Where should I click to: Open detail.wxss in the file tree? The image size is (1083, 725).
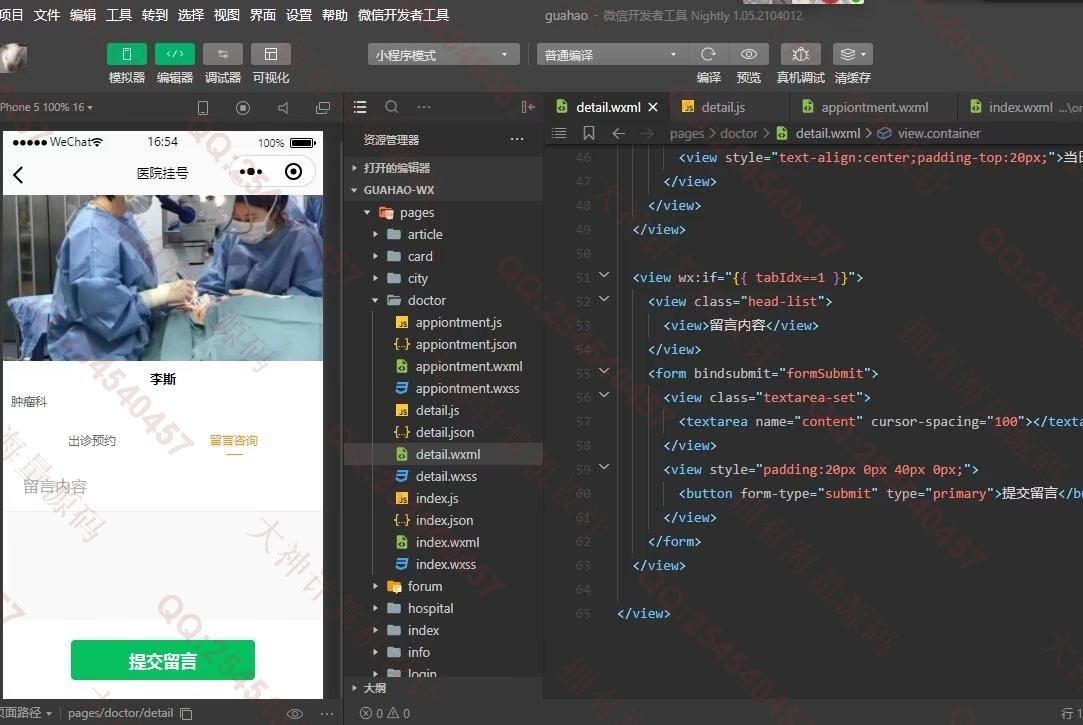442,476
